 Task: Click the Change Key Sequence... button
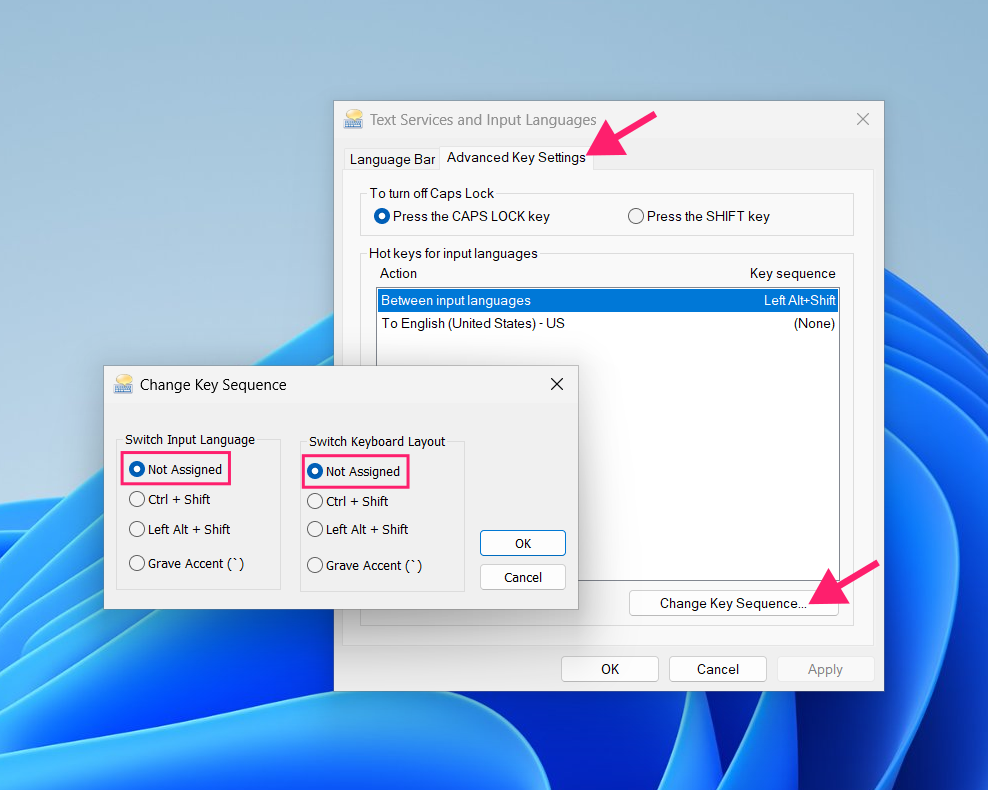click(x=733, y=604)
